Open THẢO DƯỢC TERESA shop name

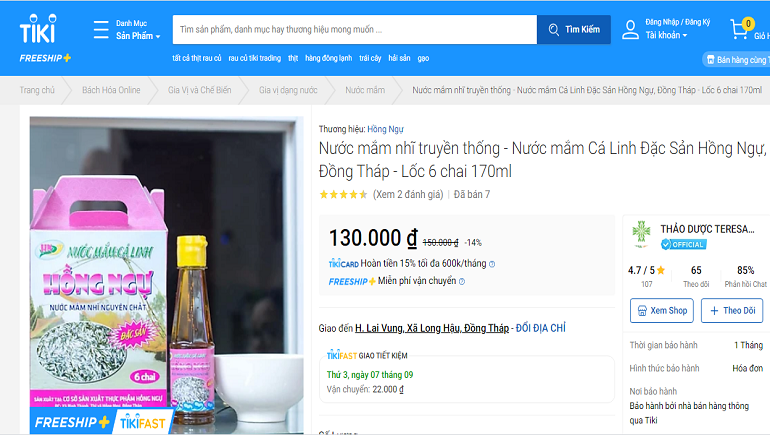707,229
